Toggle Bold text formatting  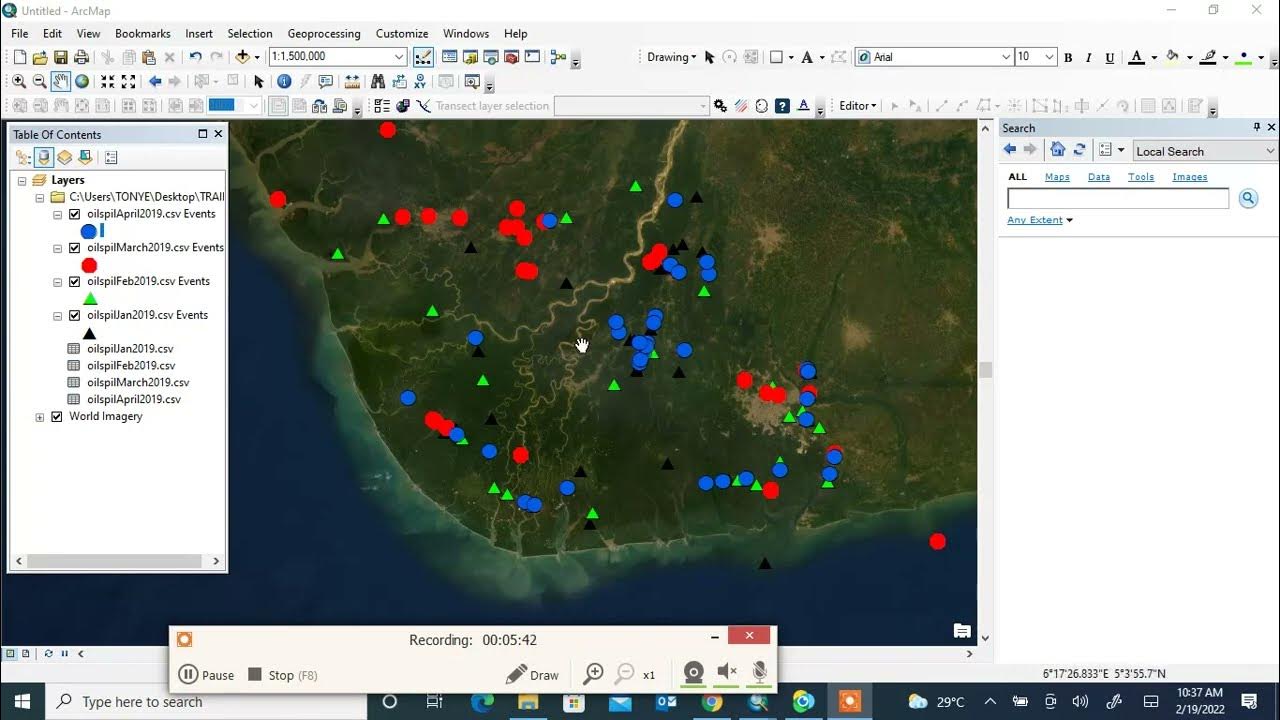point(1068,58)
